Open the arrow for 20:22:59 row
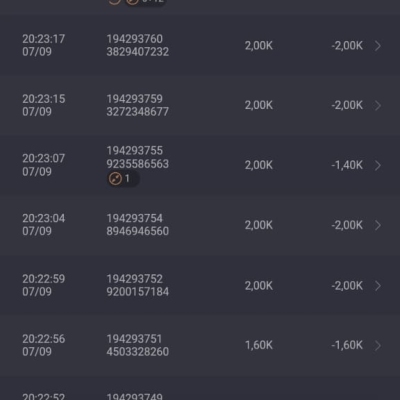The width and height of the screenshot is (400, 400). (378, 286)
